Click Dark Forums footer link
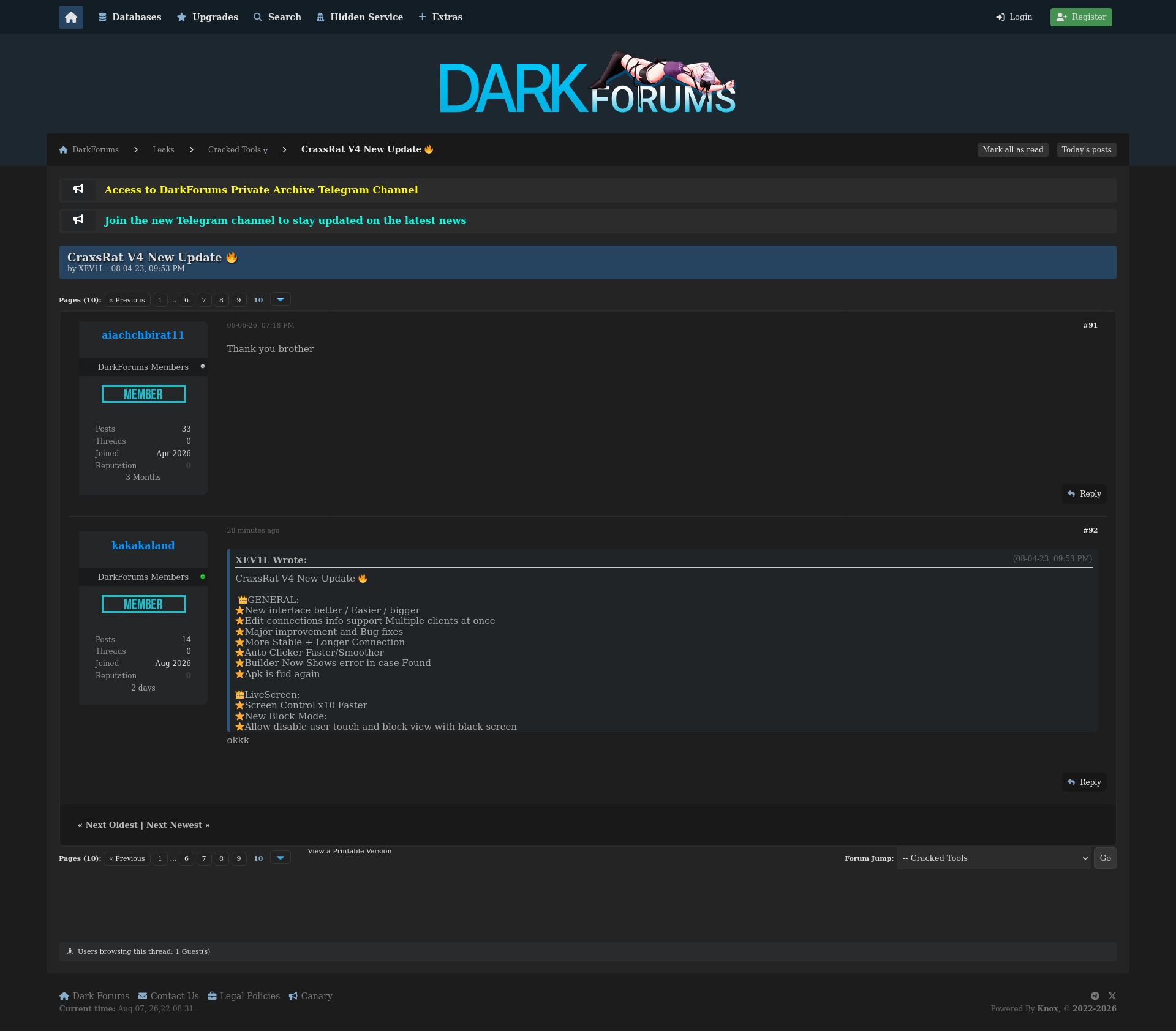1176x1031 pixels. 94,996
